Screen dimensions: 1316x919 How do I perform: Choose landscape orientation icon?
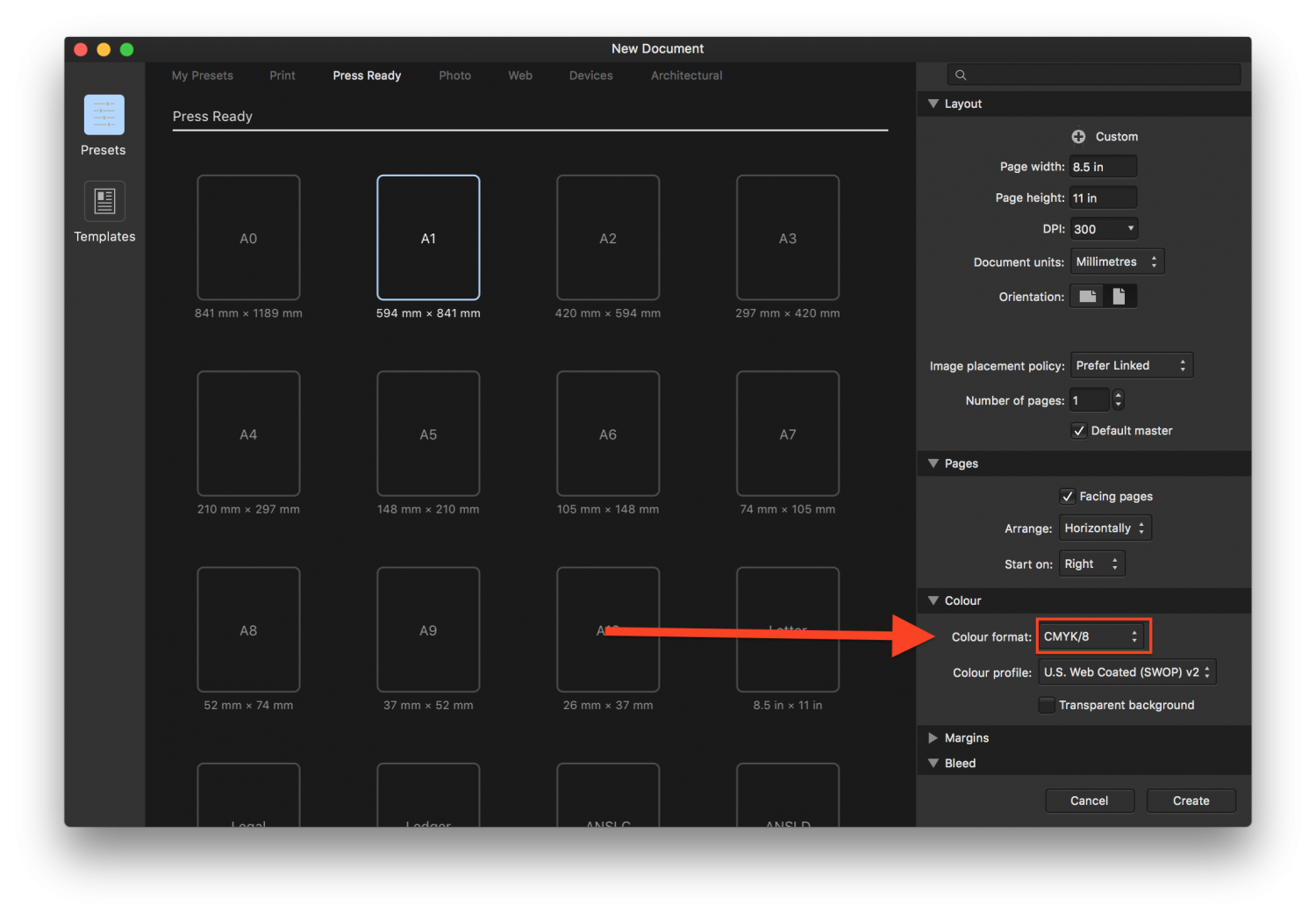click(1088, 297)
